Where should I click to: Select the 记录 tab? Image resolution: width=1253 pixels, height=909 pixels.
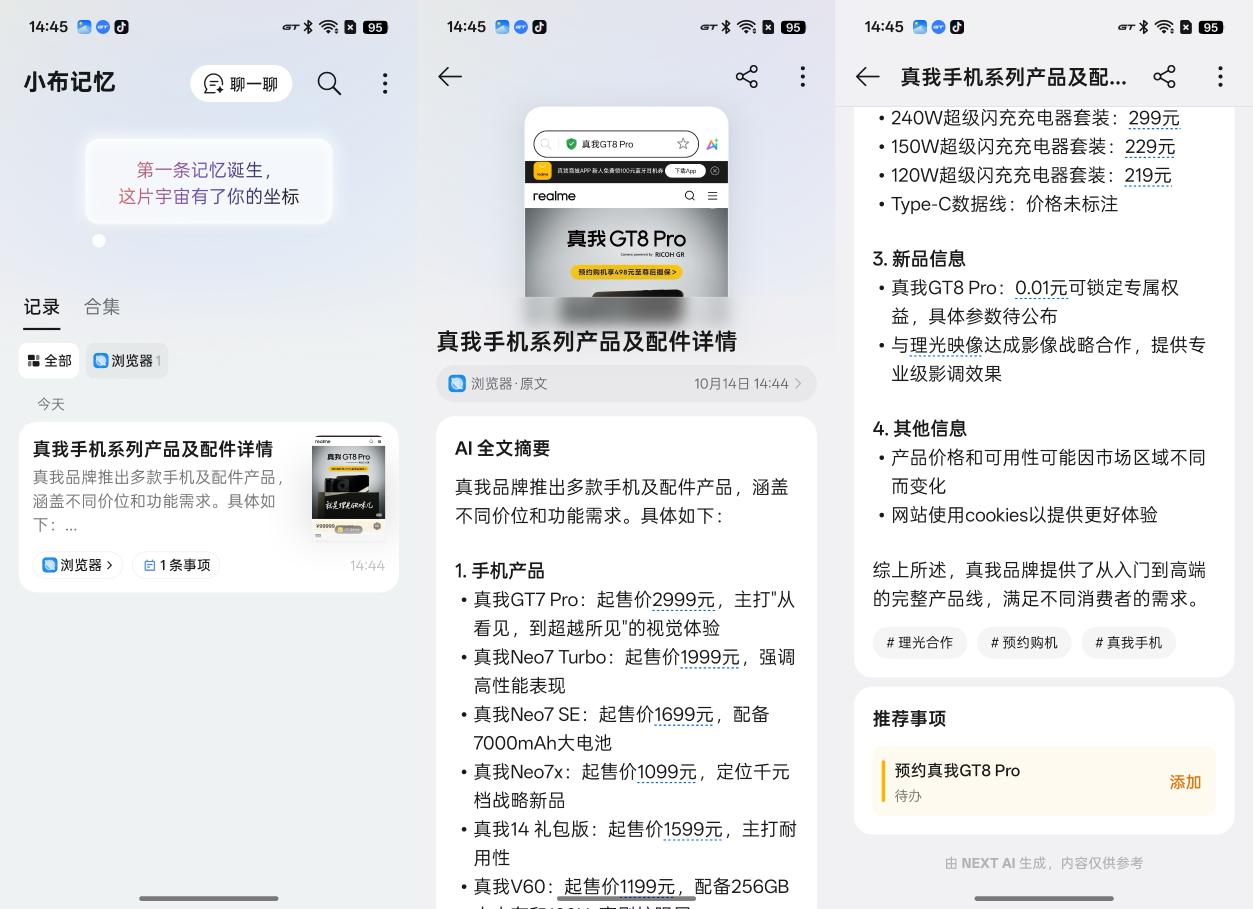[42, 307]
